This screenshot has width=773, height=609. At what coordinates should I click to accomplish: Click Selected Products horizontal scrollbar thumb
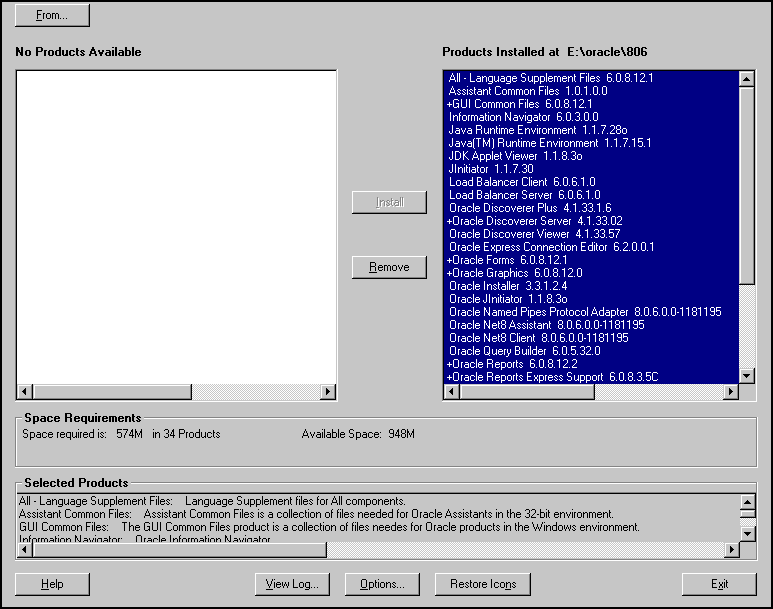pyautogui.click(x=179, y=549)
